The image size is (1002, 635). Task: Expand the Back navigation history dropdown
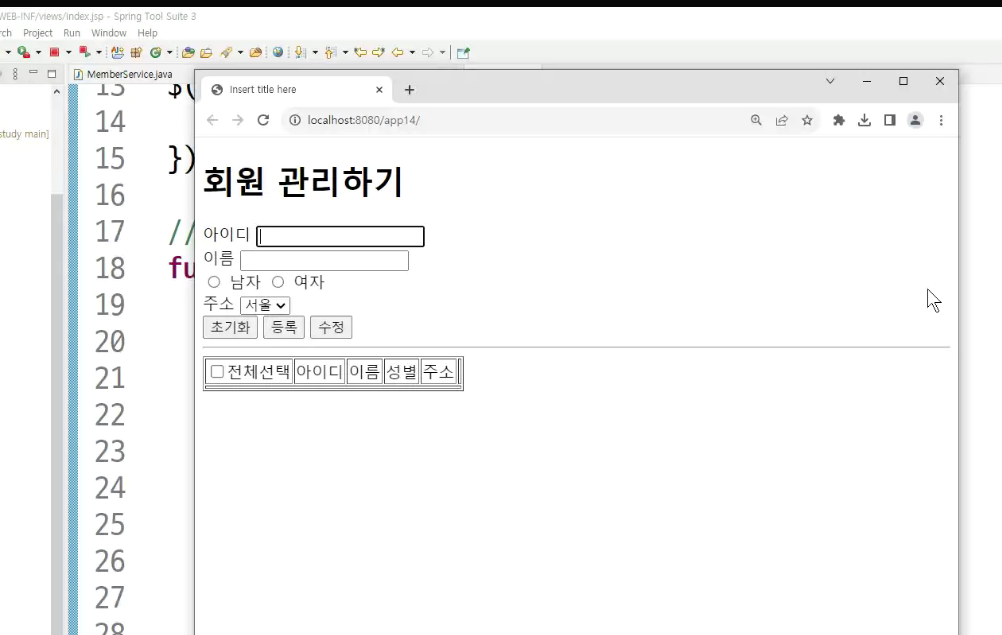click(412, 52)
